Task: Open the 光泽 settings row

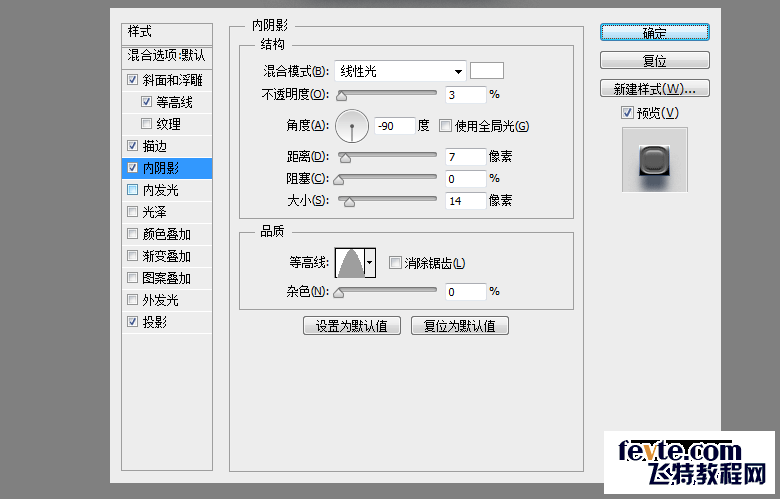Action: pyautogui.click(x=167, y=212)
